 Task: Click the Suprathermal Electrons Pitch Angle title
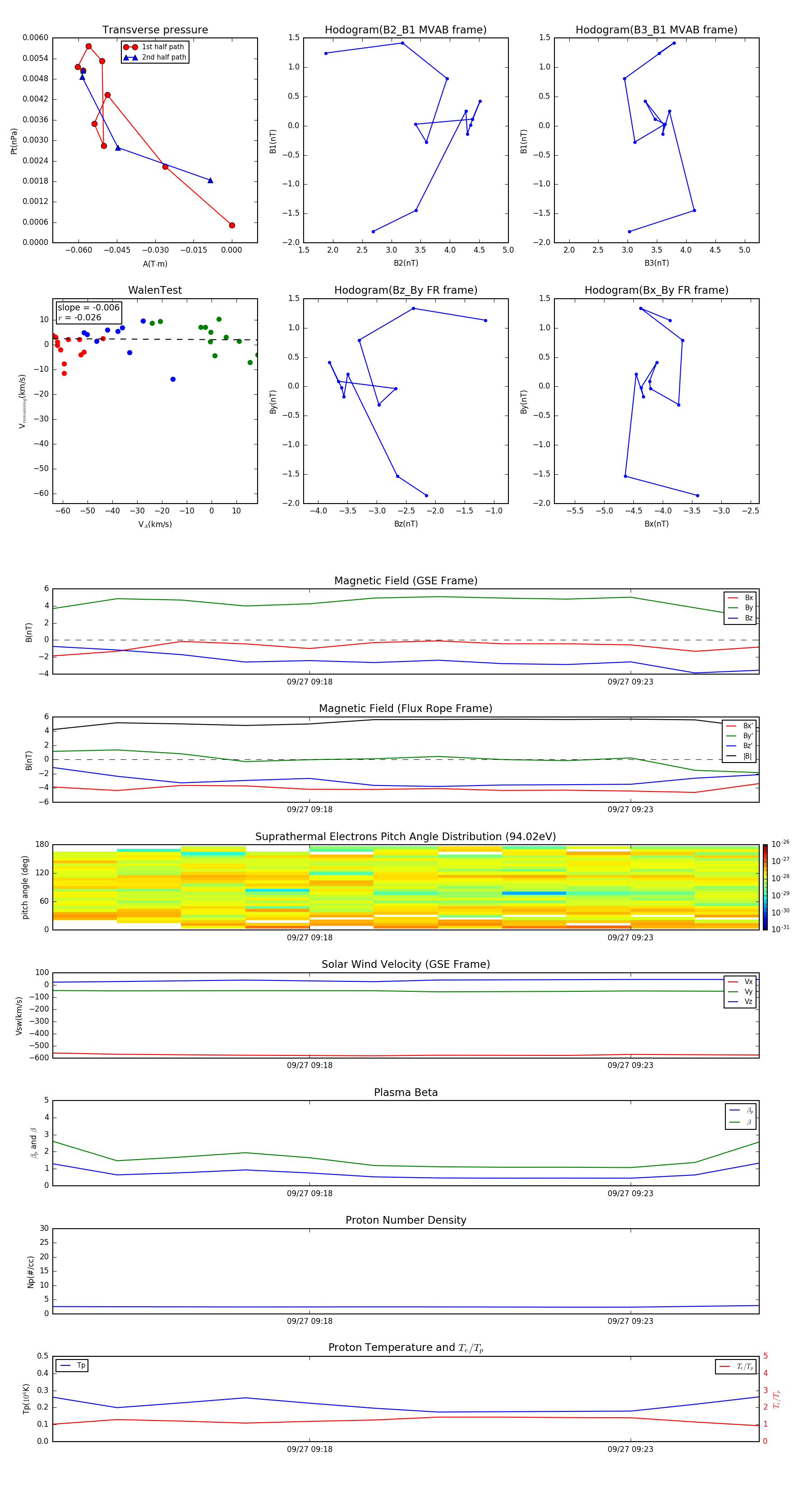[406, 837]
